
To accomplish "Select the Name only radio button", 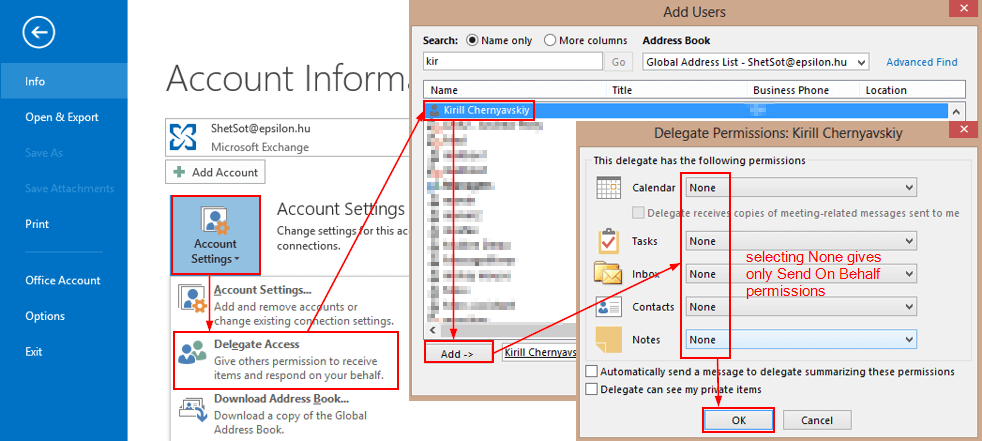I will click(472, 40).
